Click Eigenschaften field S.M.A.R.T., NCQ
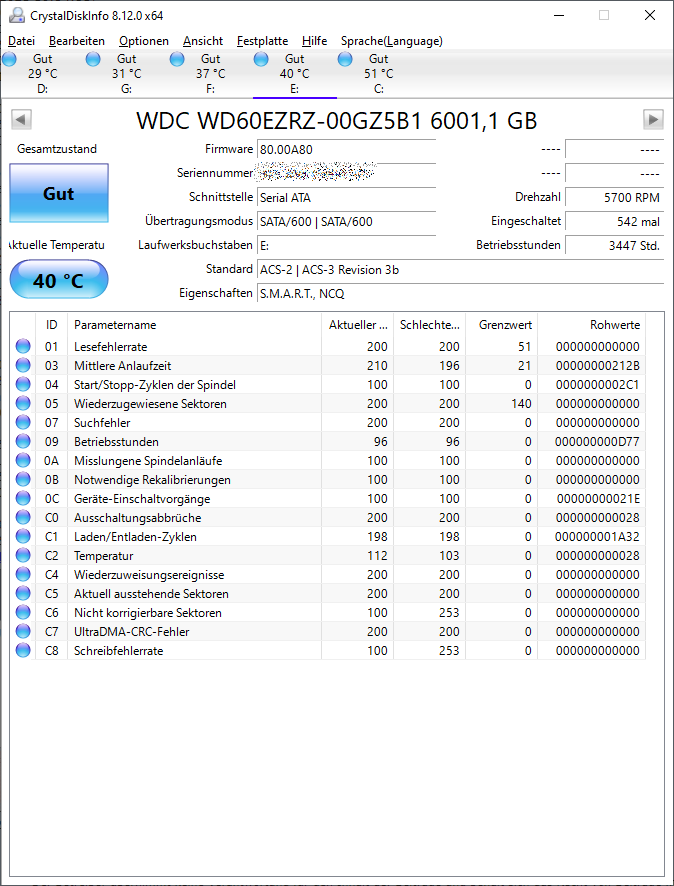This screenshot has height=886, width=674. (x=460, y=294)
